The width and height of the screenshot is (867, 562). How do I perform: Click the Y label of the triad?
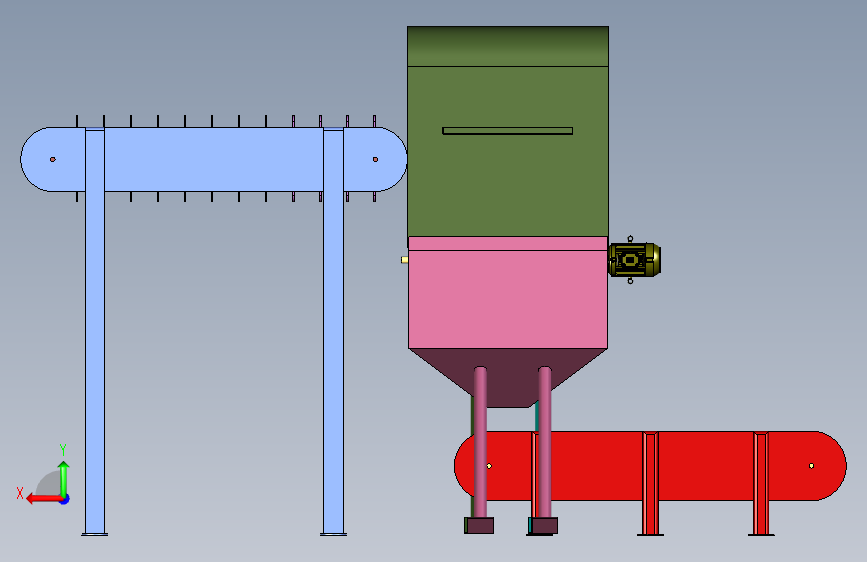(x=63, y=450)
